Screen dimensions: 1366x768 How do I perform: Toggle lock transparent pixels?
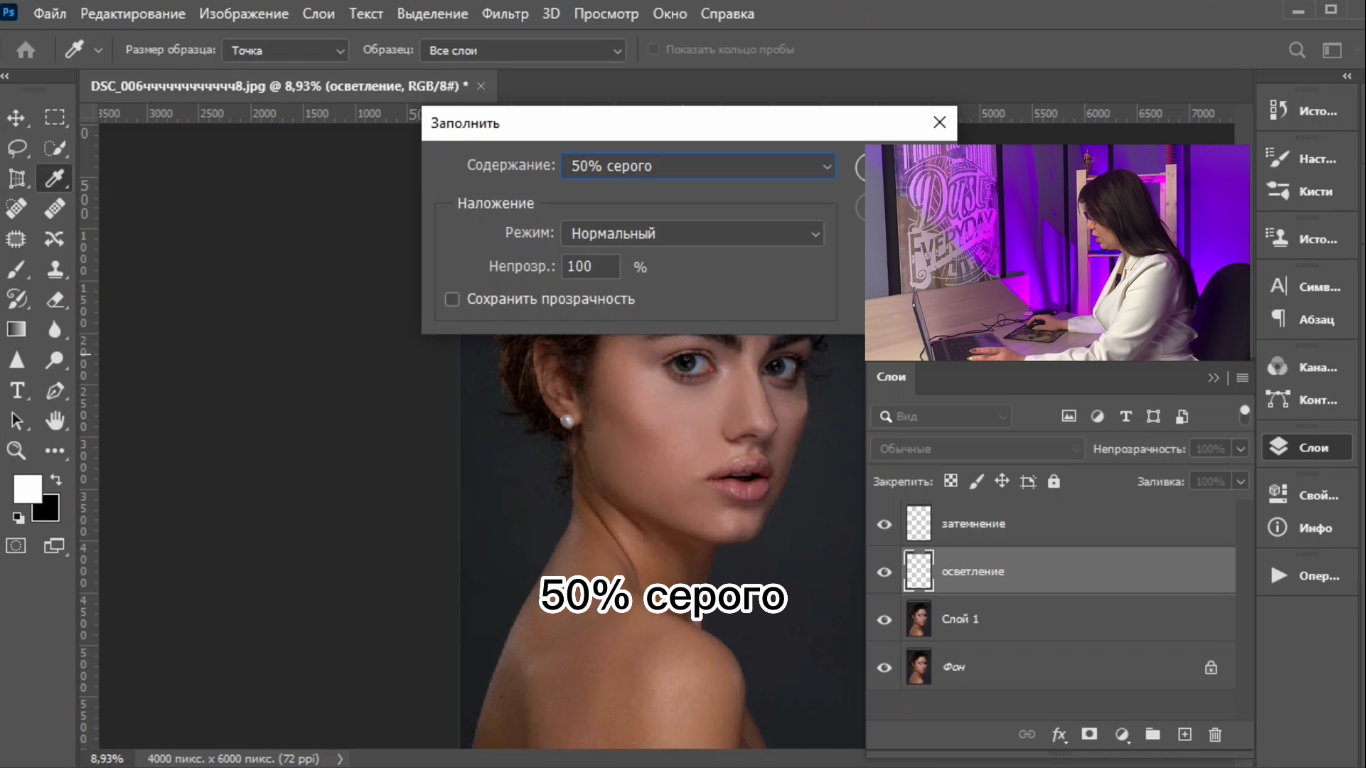point(951,481)
